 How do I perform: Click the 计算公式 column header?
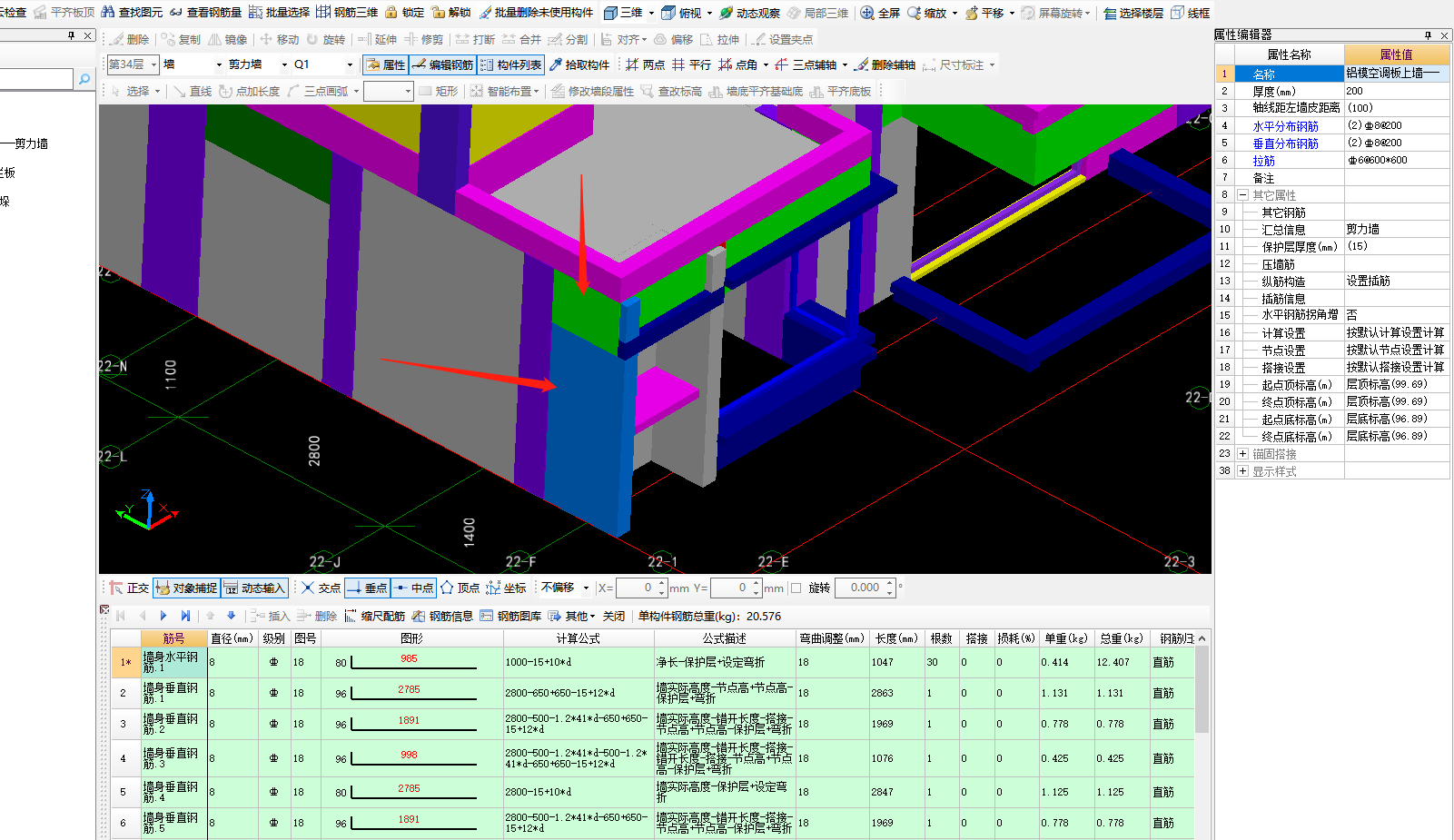click(x=579, y=638)
